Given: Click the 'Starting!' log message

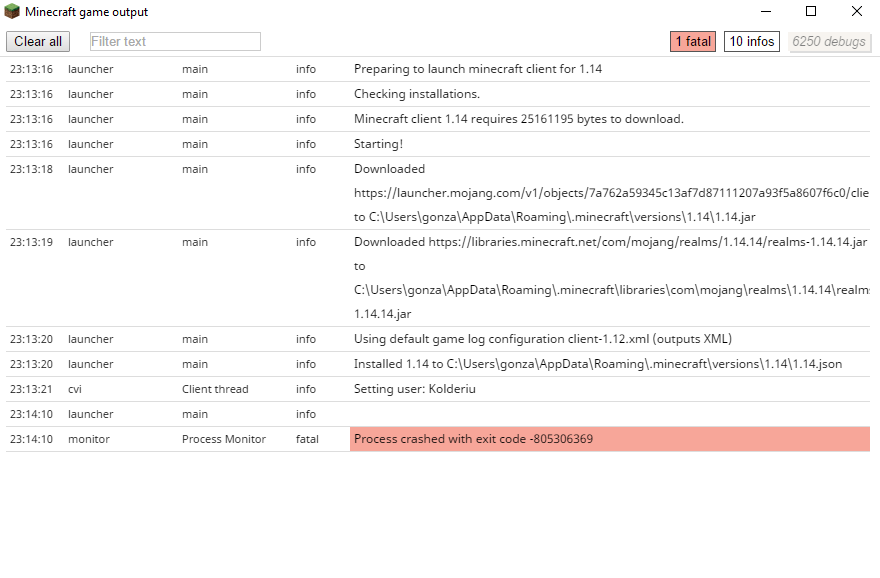Looking at the screenshot, I should coord(378,144).
